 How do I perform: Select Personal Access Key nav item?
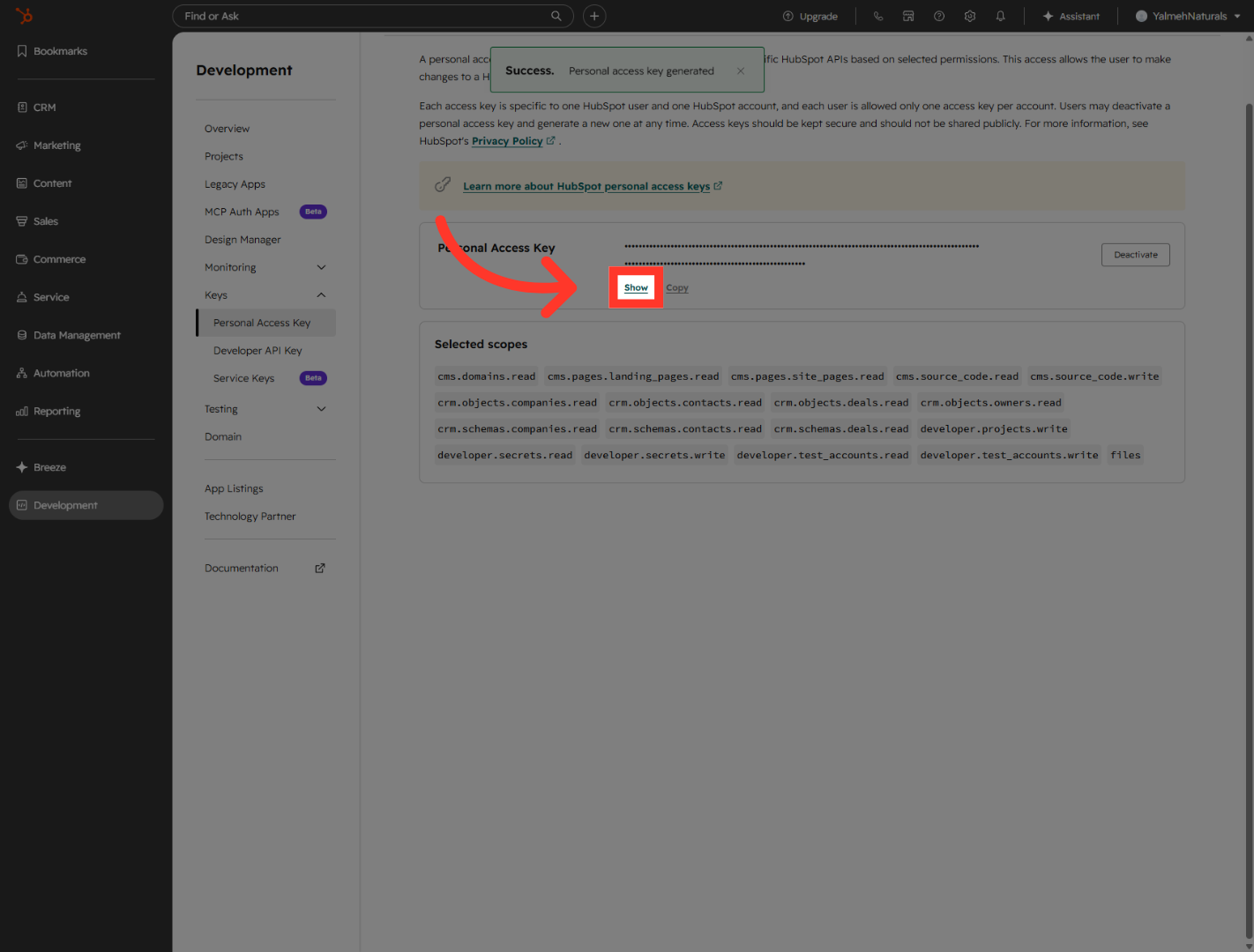tap(265, 323)
